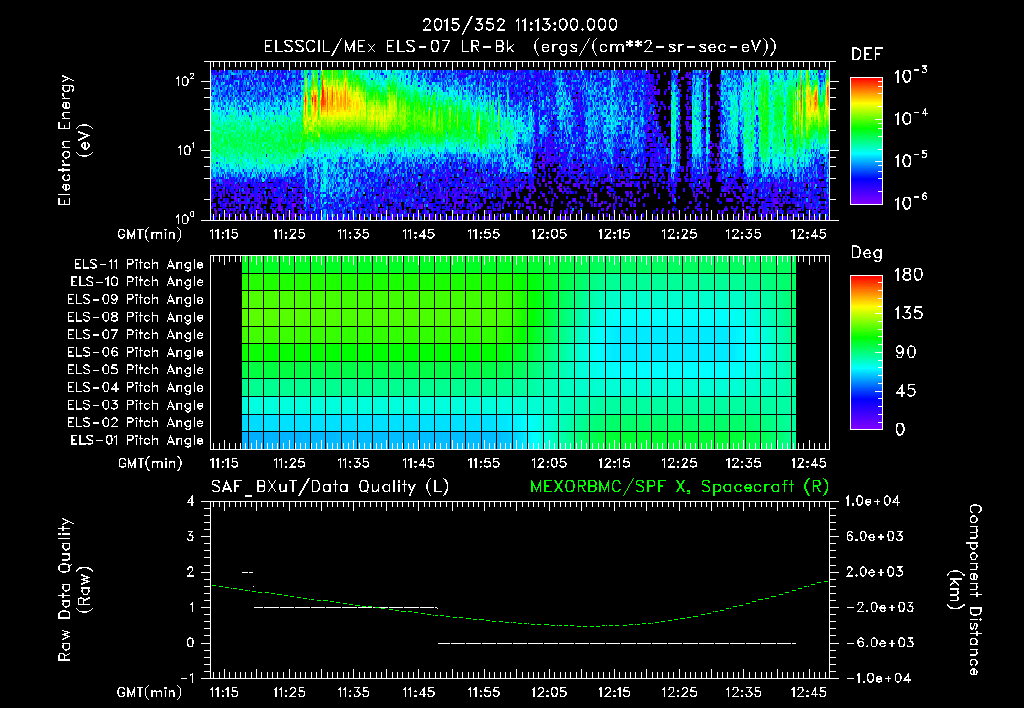1024x708 pixels.
Task: Click the ELS-05 Pitch Angle row label
Action: [x=135, y=370]
